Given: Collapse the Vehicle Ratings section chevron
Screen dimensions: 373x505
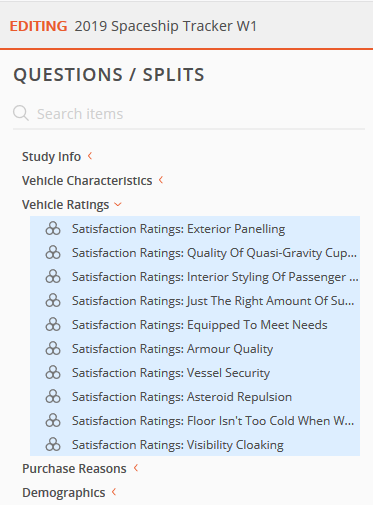Looking at the screenshot, I should tap(118, 204).
